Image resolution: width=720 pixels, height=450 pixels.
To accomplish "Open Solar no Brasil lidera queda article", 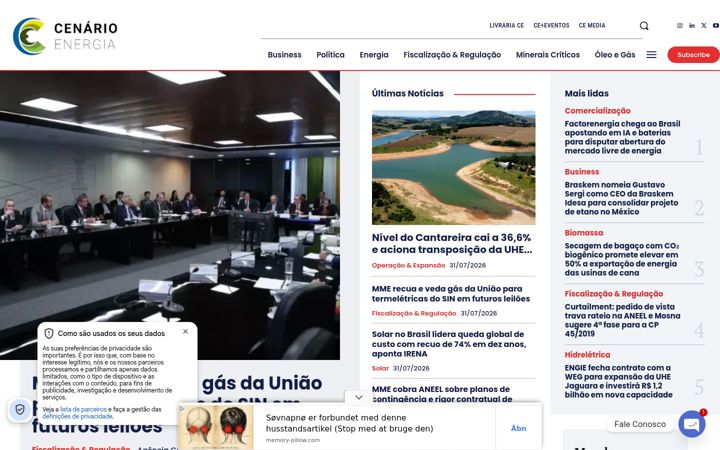I will pos(449,344).
